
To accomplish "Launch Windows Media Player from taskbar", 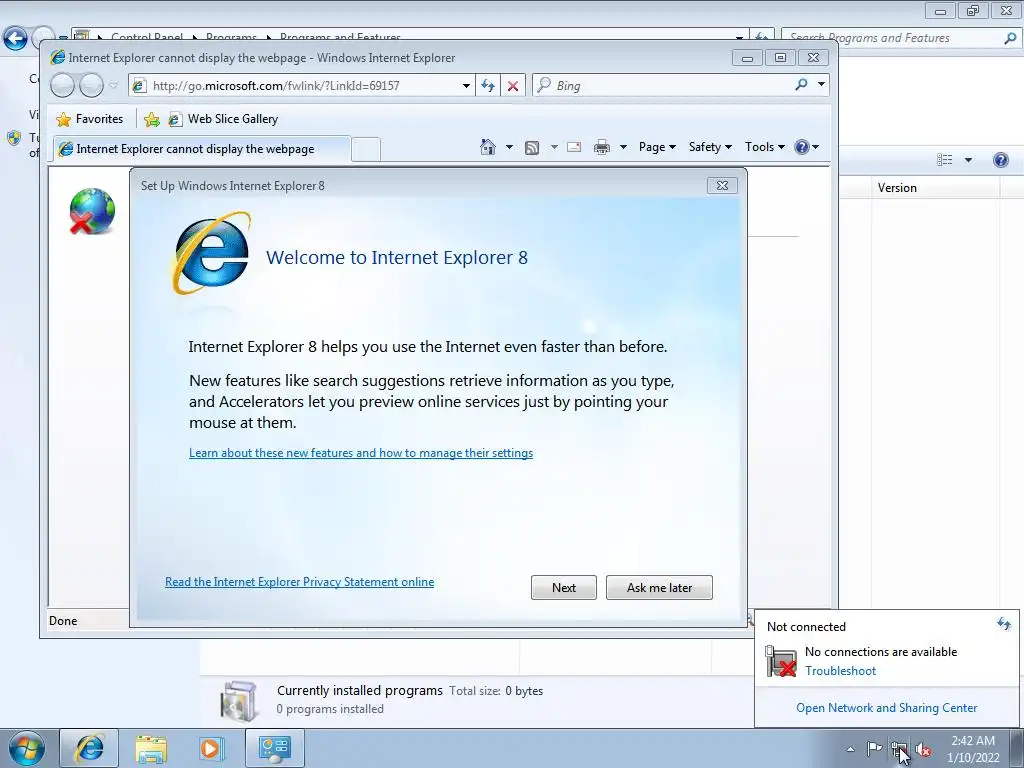I will pos(211,749).
